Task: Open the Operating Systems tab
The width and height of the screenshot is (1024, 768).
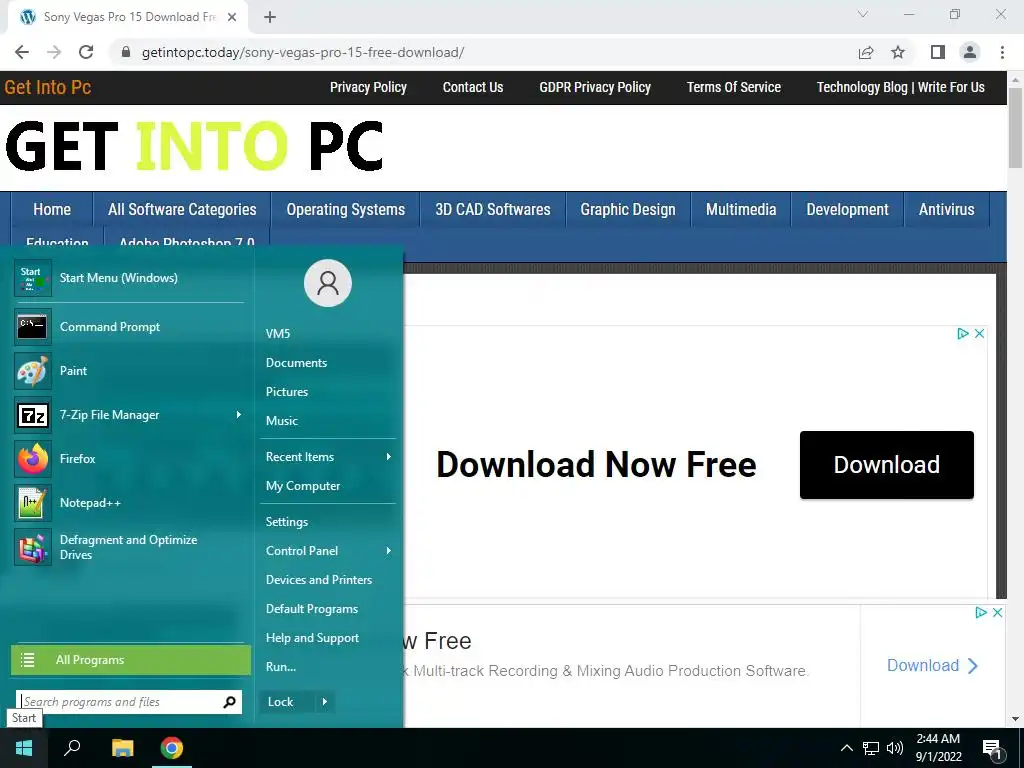Action: (345, 210)
